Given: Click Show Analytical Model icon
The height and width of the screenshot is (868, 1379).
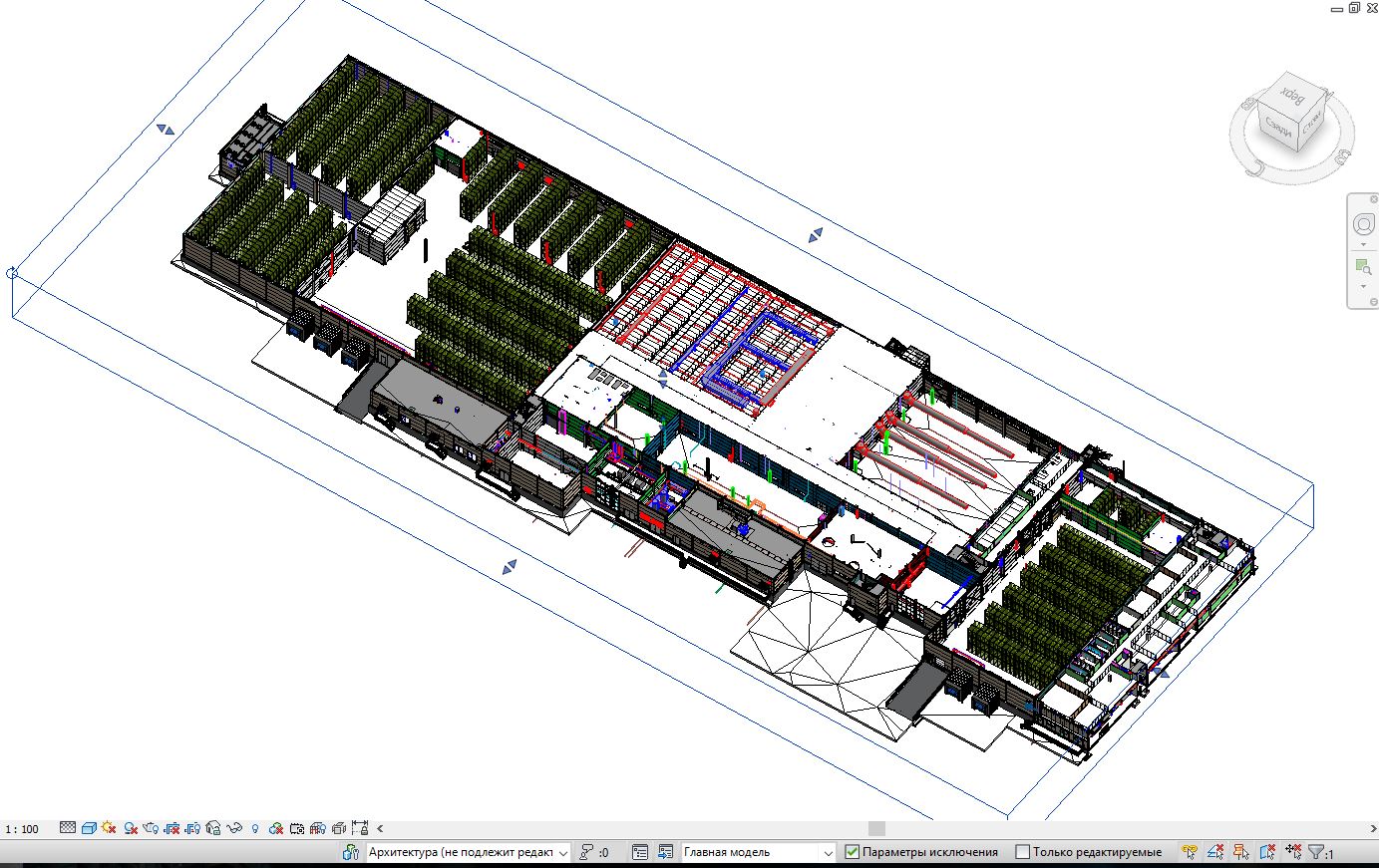Looking at the screenshot, I should 318,828.
